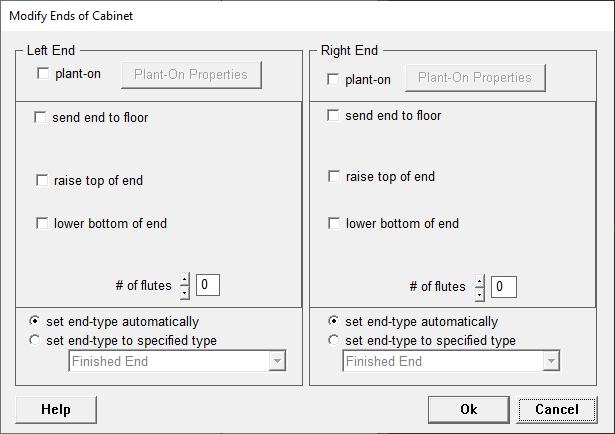
Task: Select Right End specified end-type option
Action: (x=334, y=340)
